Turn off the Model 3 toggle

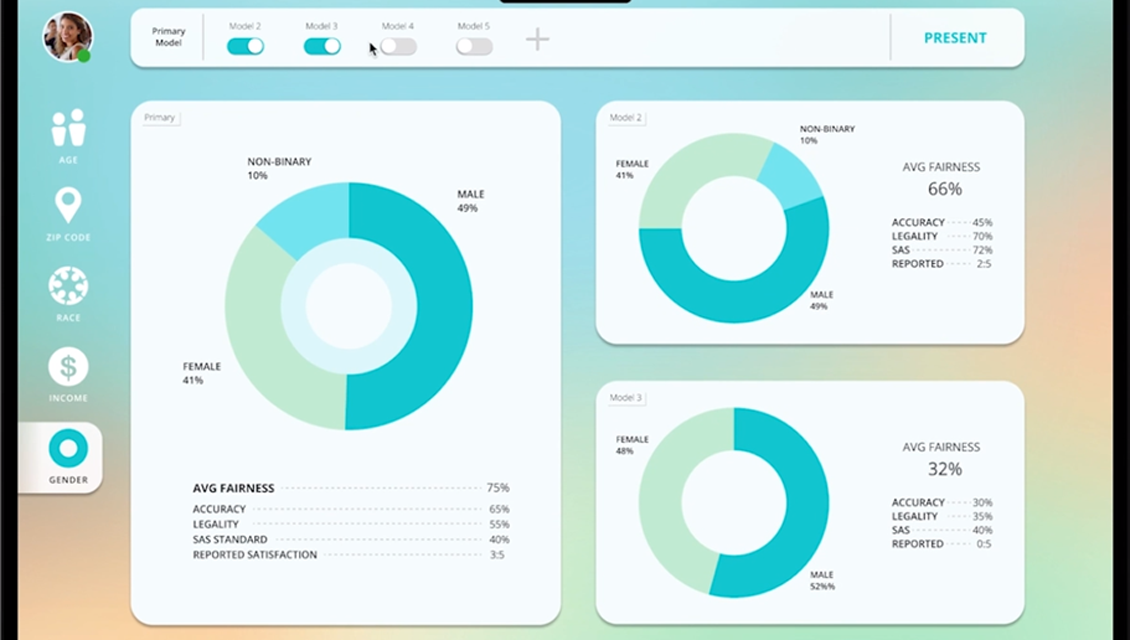[x=322, y=46]
